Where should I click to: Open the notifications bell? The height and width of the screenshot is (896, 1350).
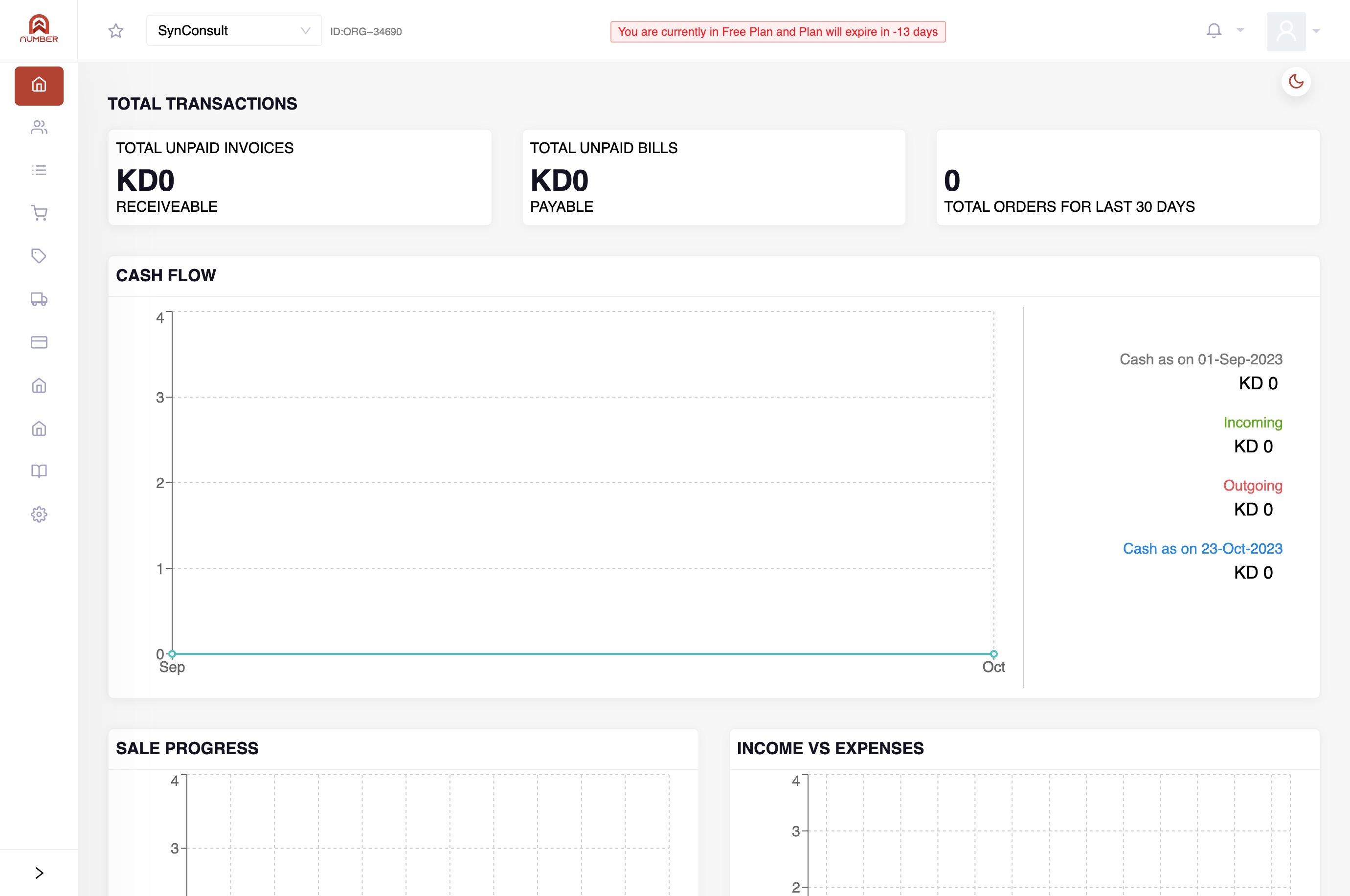(x=1214, y=31)
